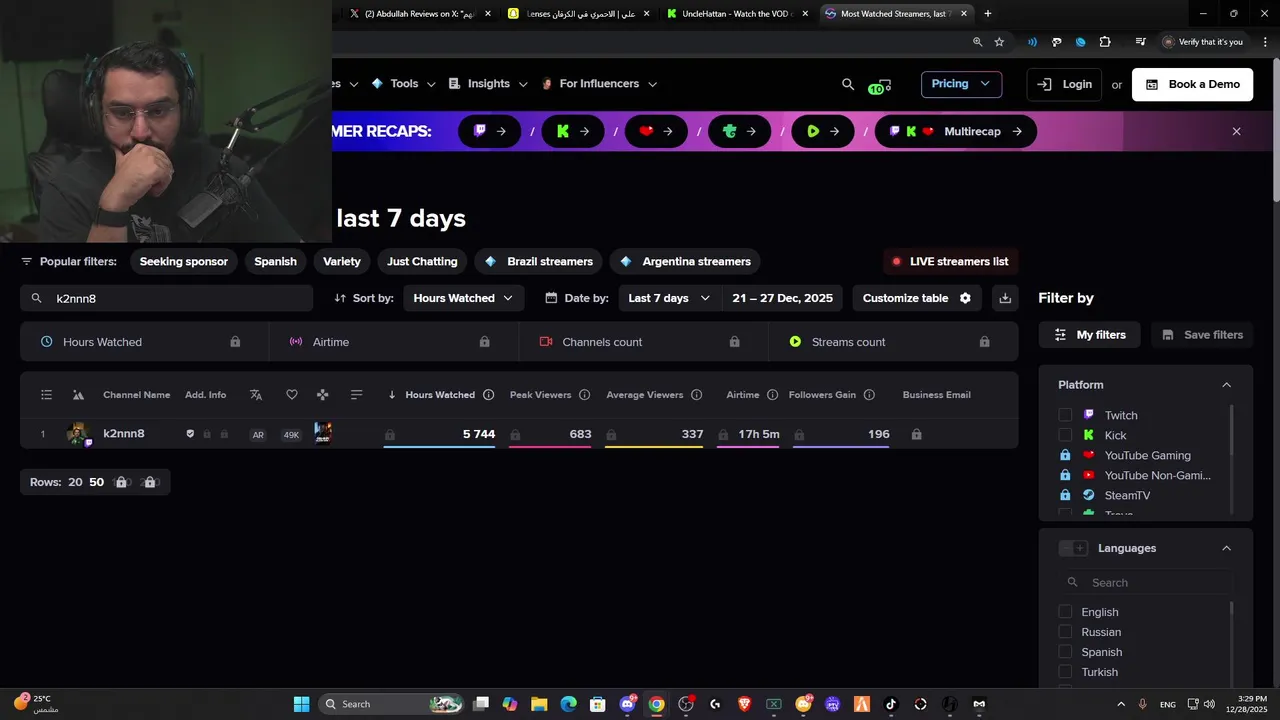Check the Russian language checkbox
This screenshot has width=1280, height=720.
[x=1065, y=632]
